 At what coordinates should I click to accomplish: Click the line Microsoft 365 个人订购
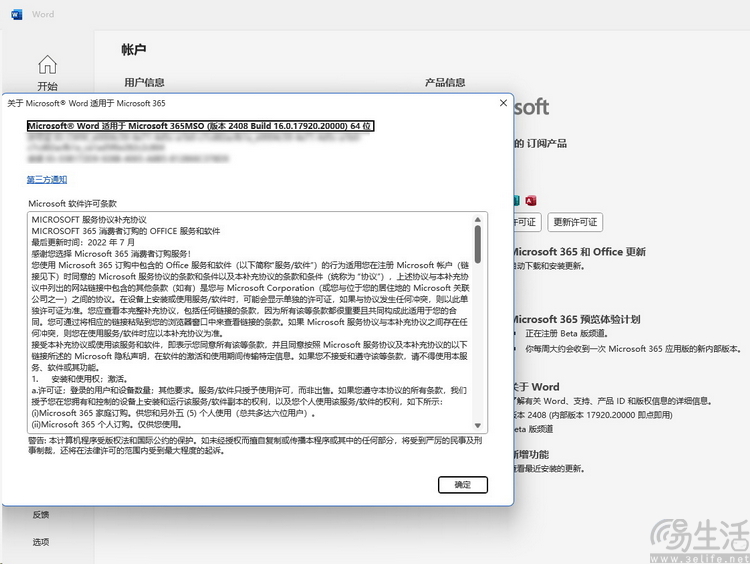coord(107,424)
